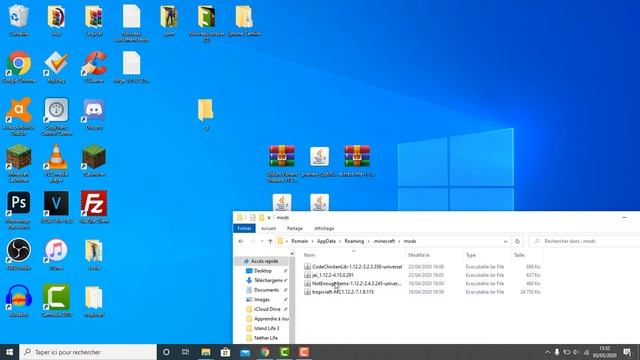Select the Java jar icon between the archives
640x360 pixels.
(x=319, y=161)
